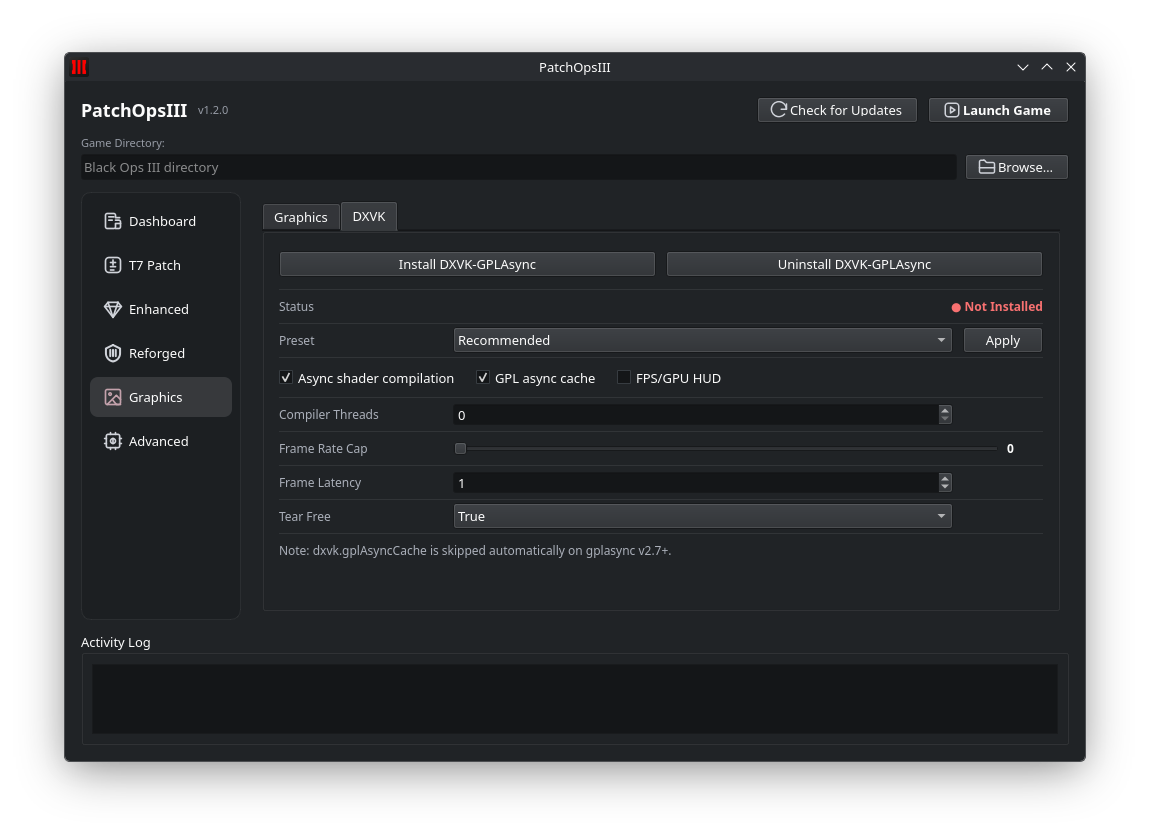Image resolution: width=1150 pixels, height=838 pixels.
Task: Click the play icon on Launch Game
Action: [x=951, y=110]
